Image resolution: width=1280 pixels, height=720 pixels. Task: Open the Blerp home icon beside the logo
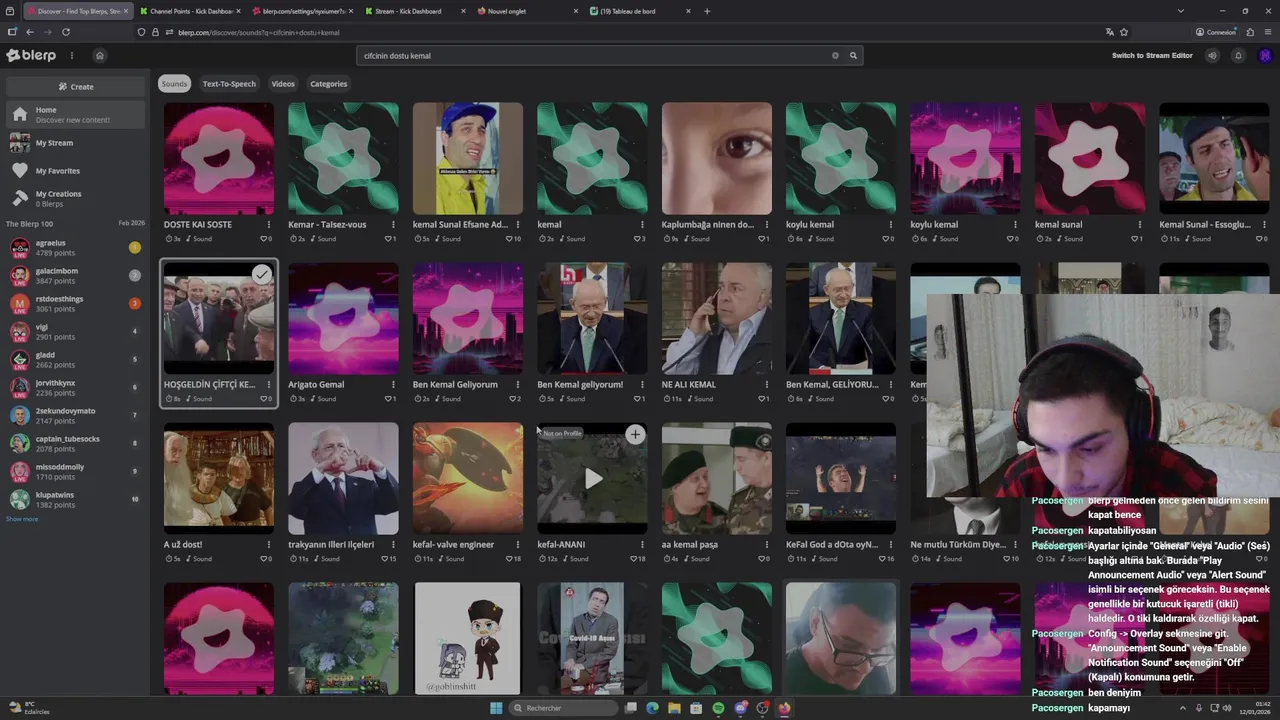(99, 55)
